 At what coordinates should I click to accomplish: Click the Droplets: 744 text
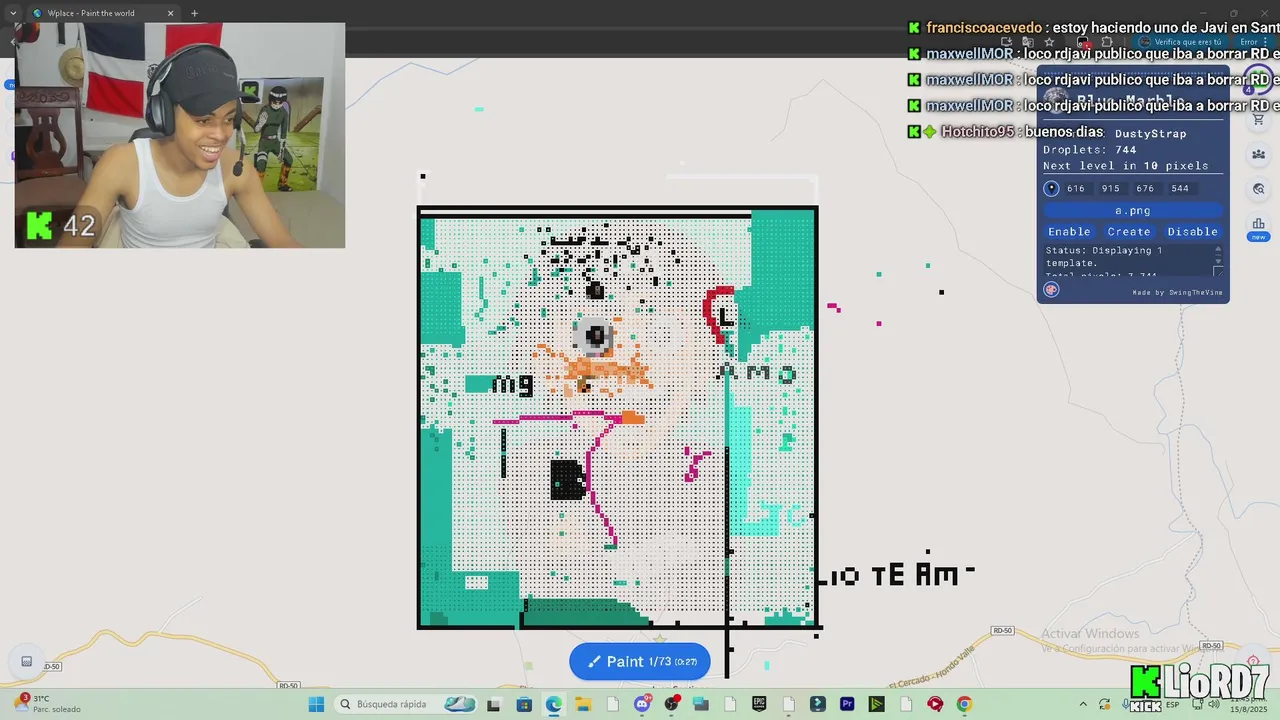[1089, 150]
